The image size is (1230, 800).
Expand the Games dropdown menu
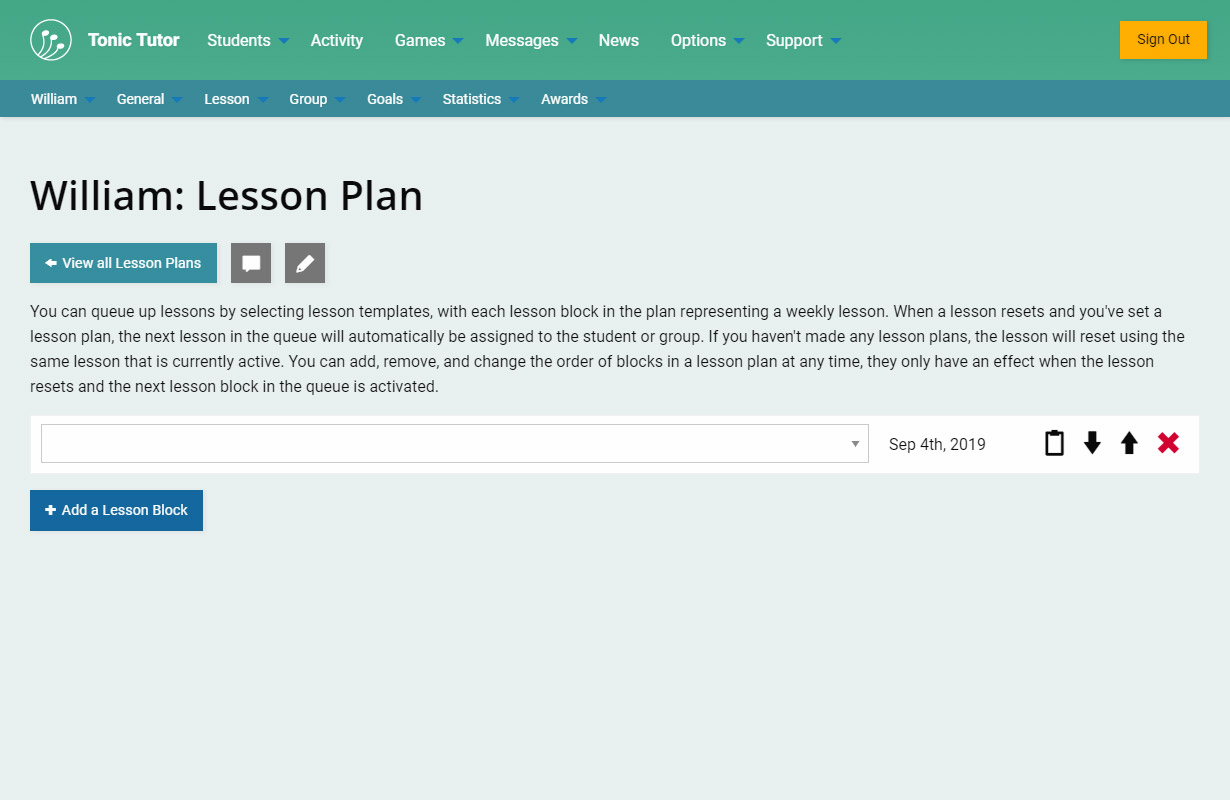coord(428,40)
